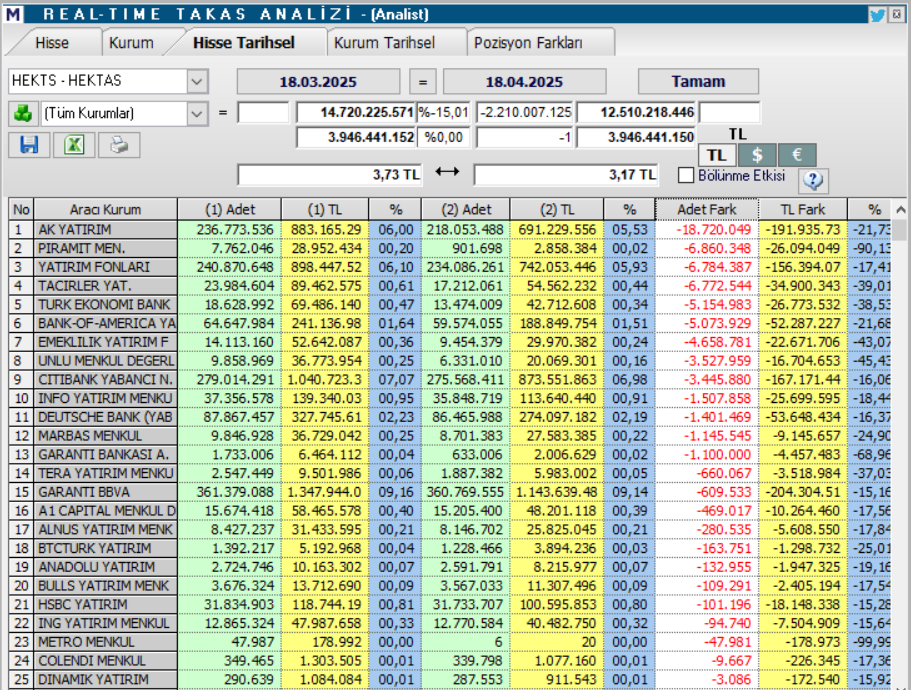Sort by (1) TL column header
Image resolution: width=911 pixels, height=690 pixels.
pos(325,210)
